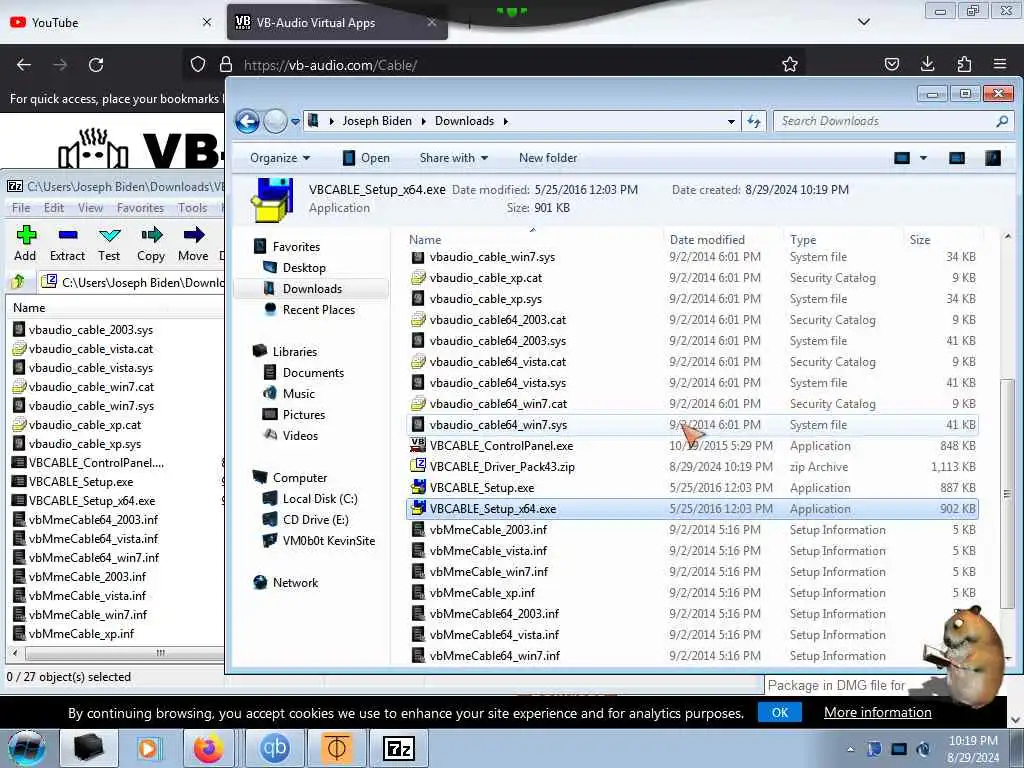Viewport: 1024px width, 768px height.
Task: Close the VB-Audio Virtual Apps tab
Action: pos(432,22)
